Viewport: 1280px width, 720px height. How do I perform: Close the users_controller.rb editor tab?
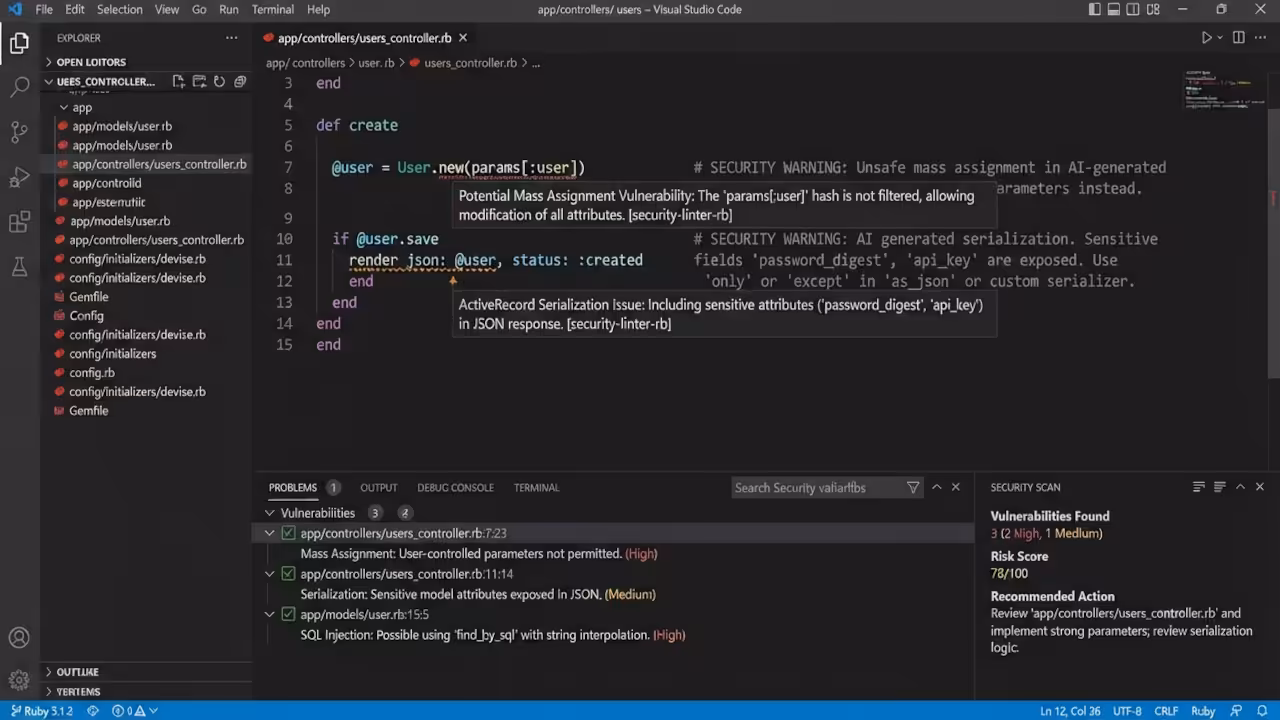[462, 38]
